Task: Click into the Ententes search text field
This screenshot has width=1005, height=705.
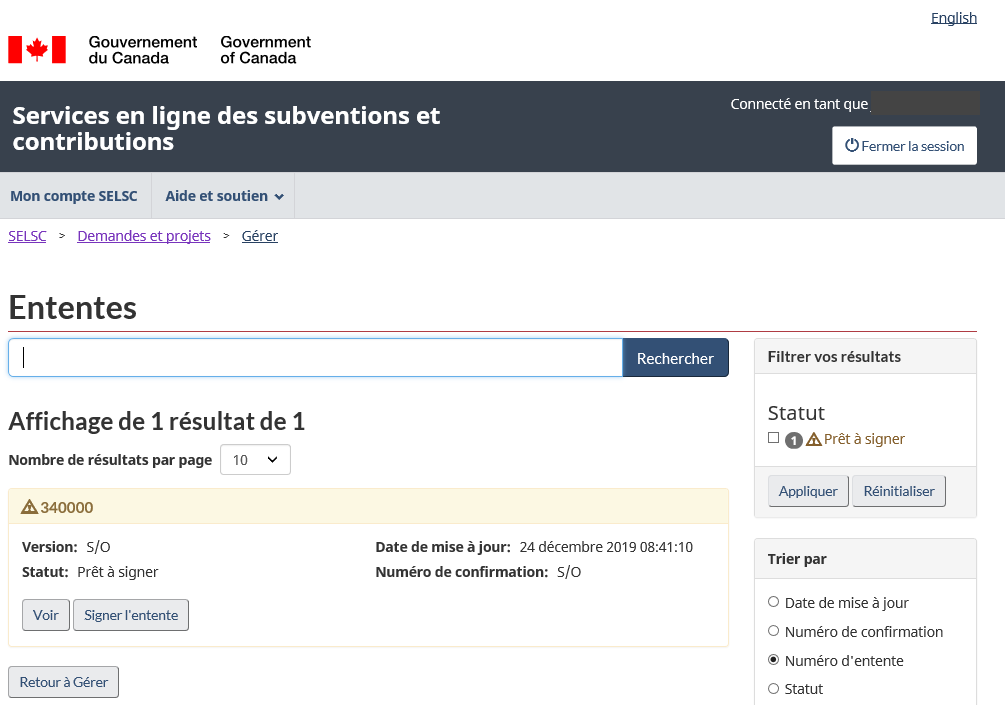Action: [315, 358]
